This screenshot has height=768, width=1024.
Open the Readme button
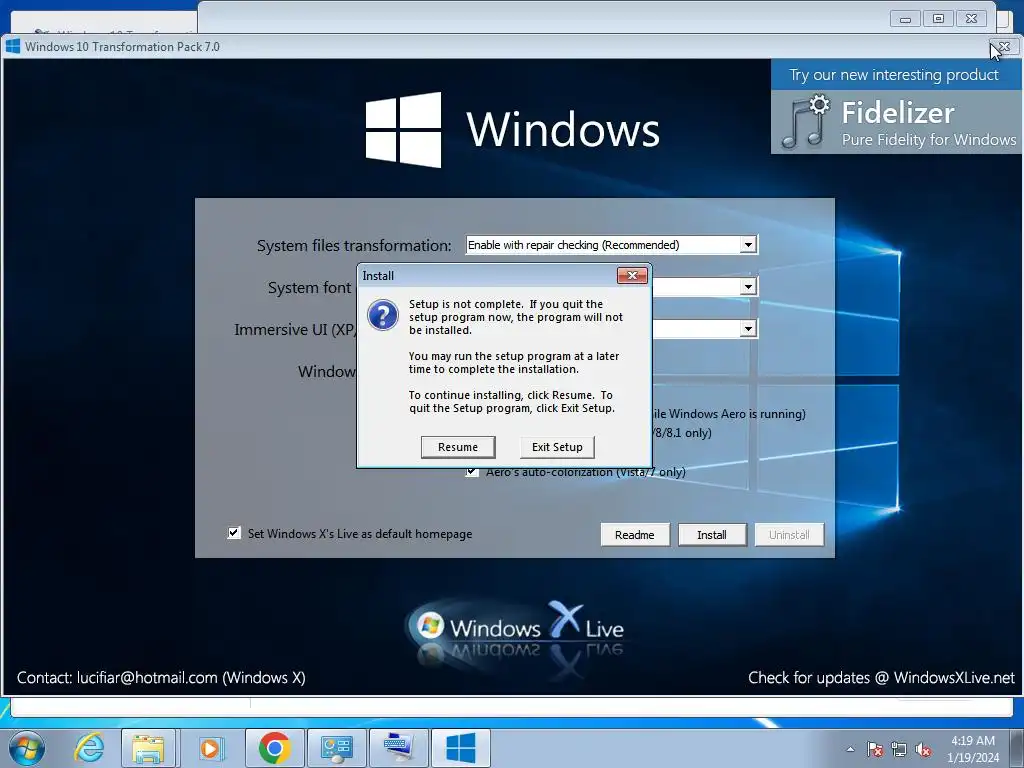pyautogui.click(x=635, y=535)
